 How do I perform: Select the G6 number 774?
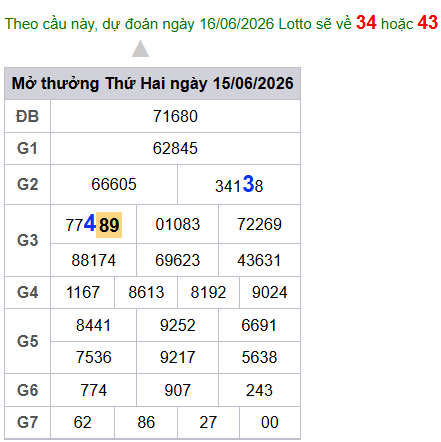[x=94, y=390]
